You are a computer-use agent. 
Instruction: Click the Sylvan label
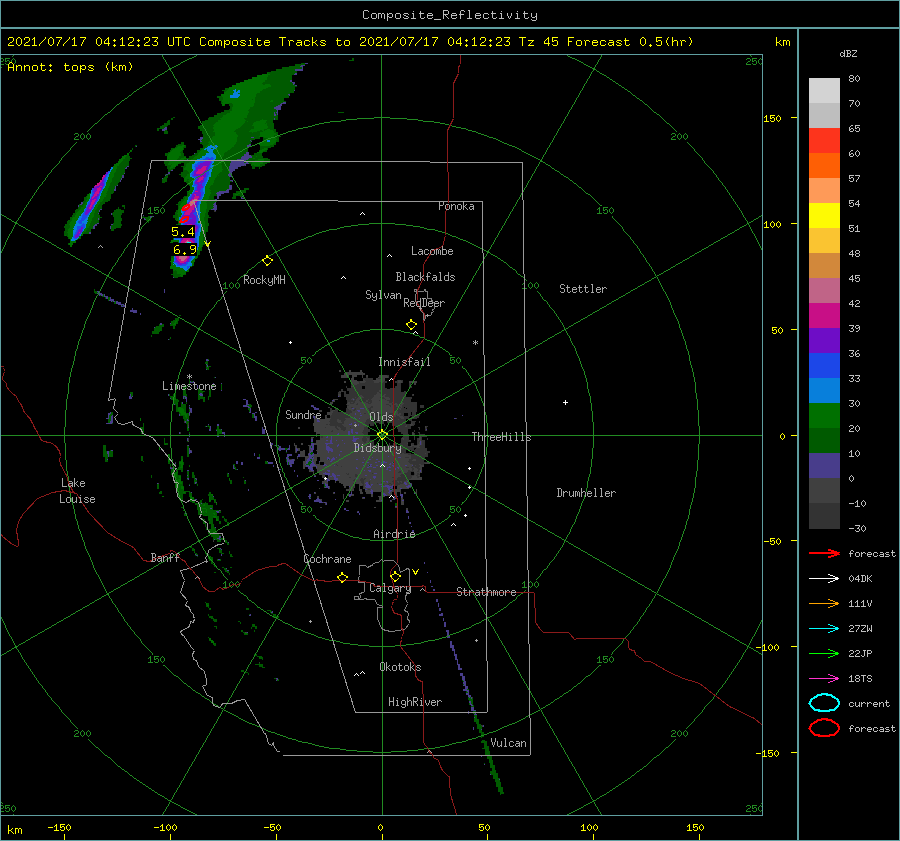pos(383,295)
